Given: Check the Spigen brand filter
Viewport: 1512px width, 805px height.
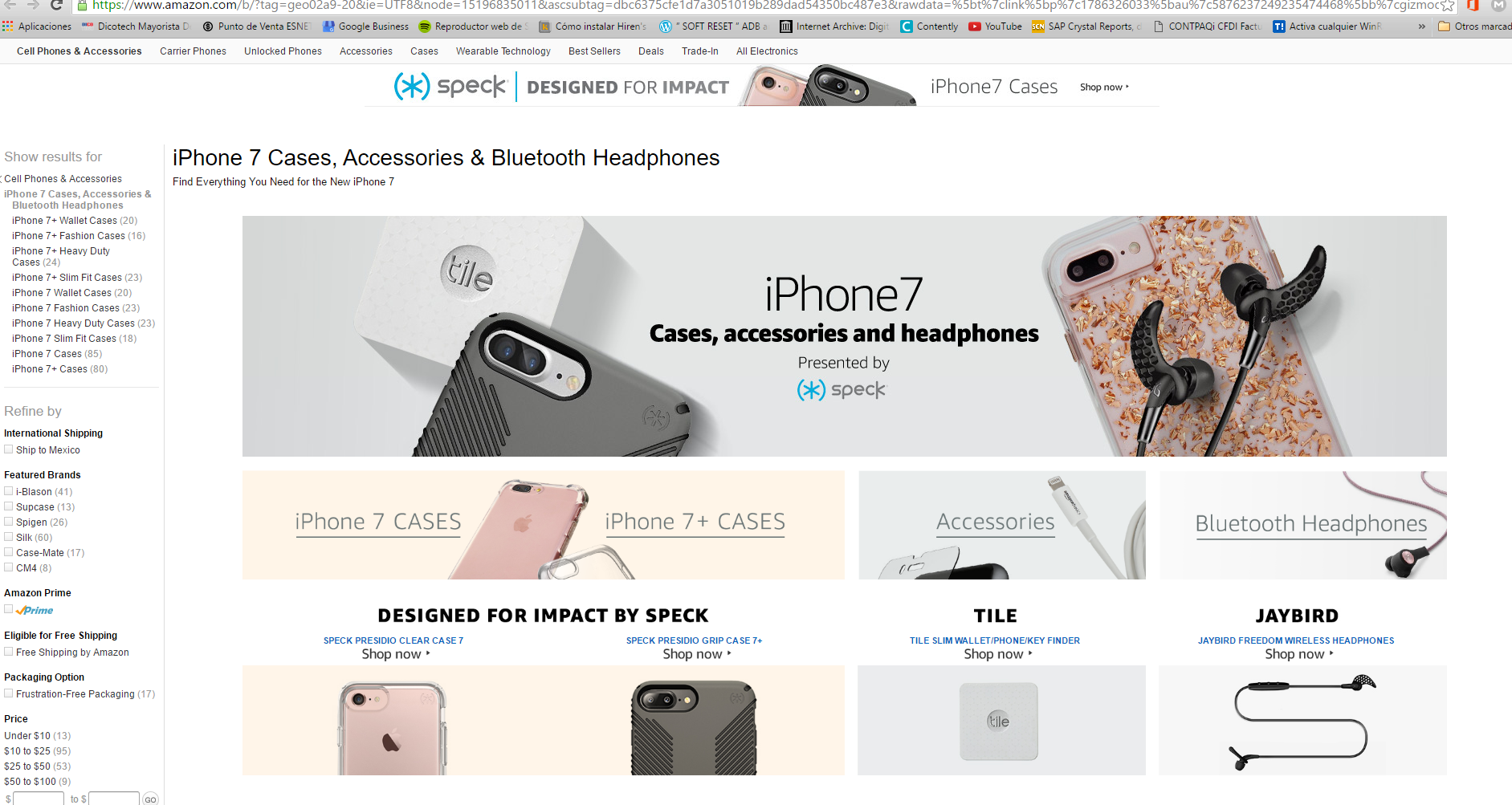Looking at the screenshot, I should pyautogui.click(x=9, y=522).
